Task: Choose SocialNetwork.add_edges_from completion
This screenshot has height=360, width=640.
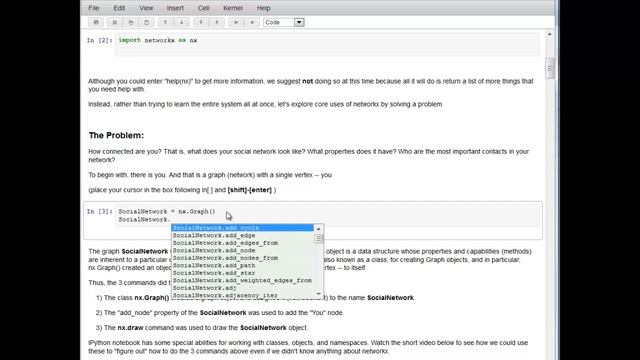Action: [x=242, y=243]
